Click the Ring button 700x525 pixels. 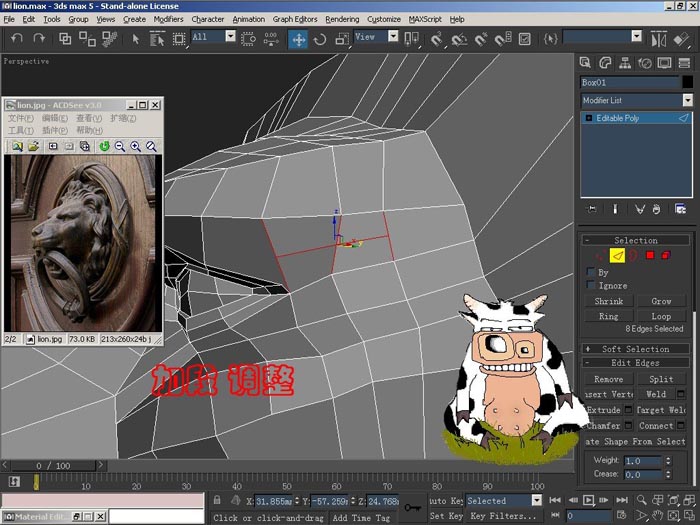609,316
